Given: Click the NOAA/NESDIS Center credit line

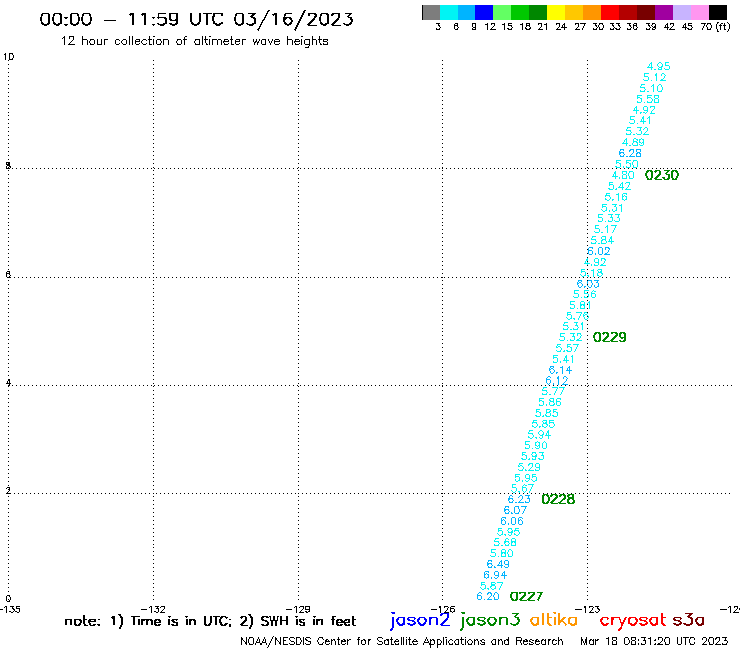Looking at the screenshot, I should 402,641.
